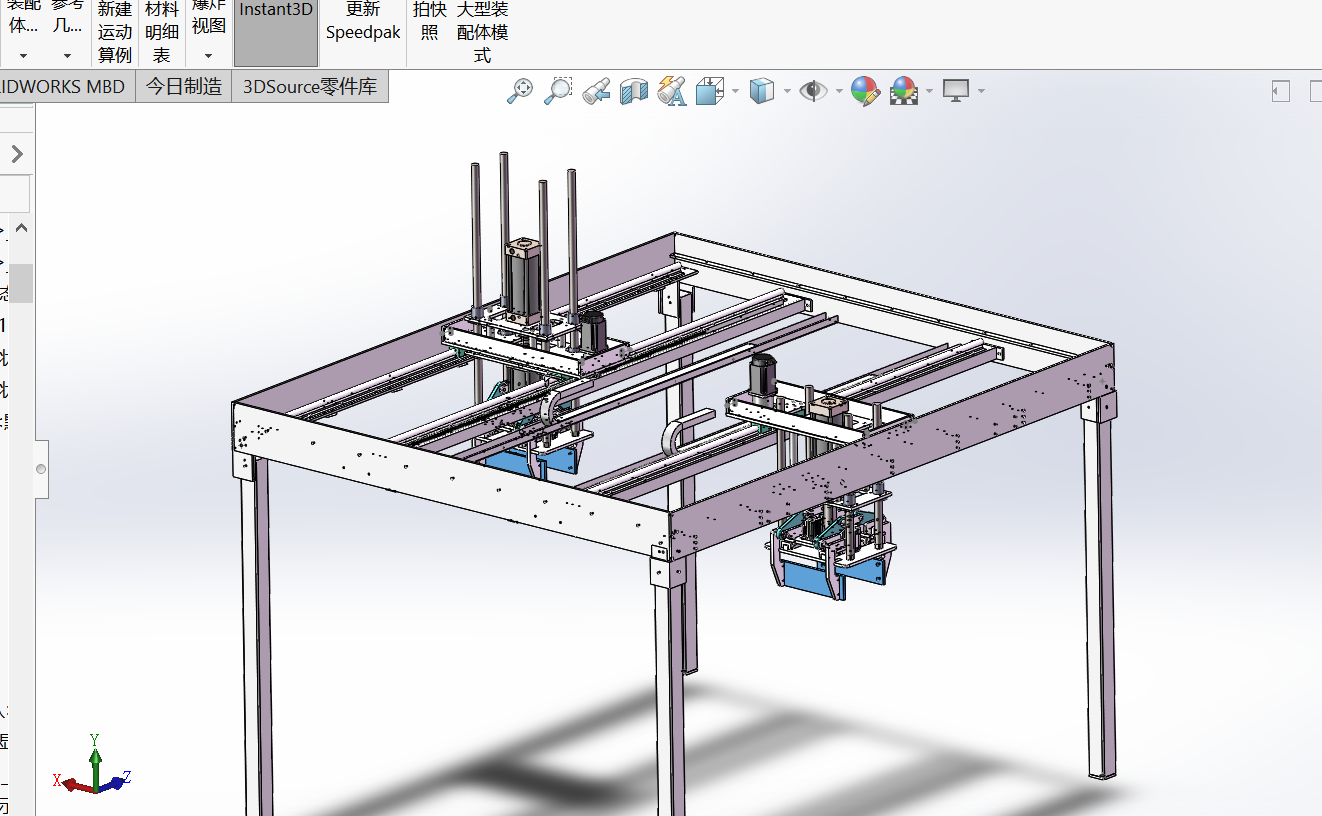
Task: Open the assembly features dropdown arrow
Action: [x=23, y=56]
